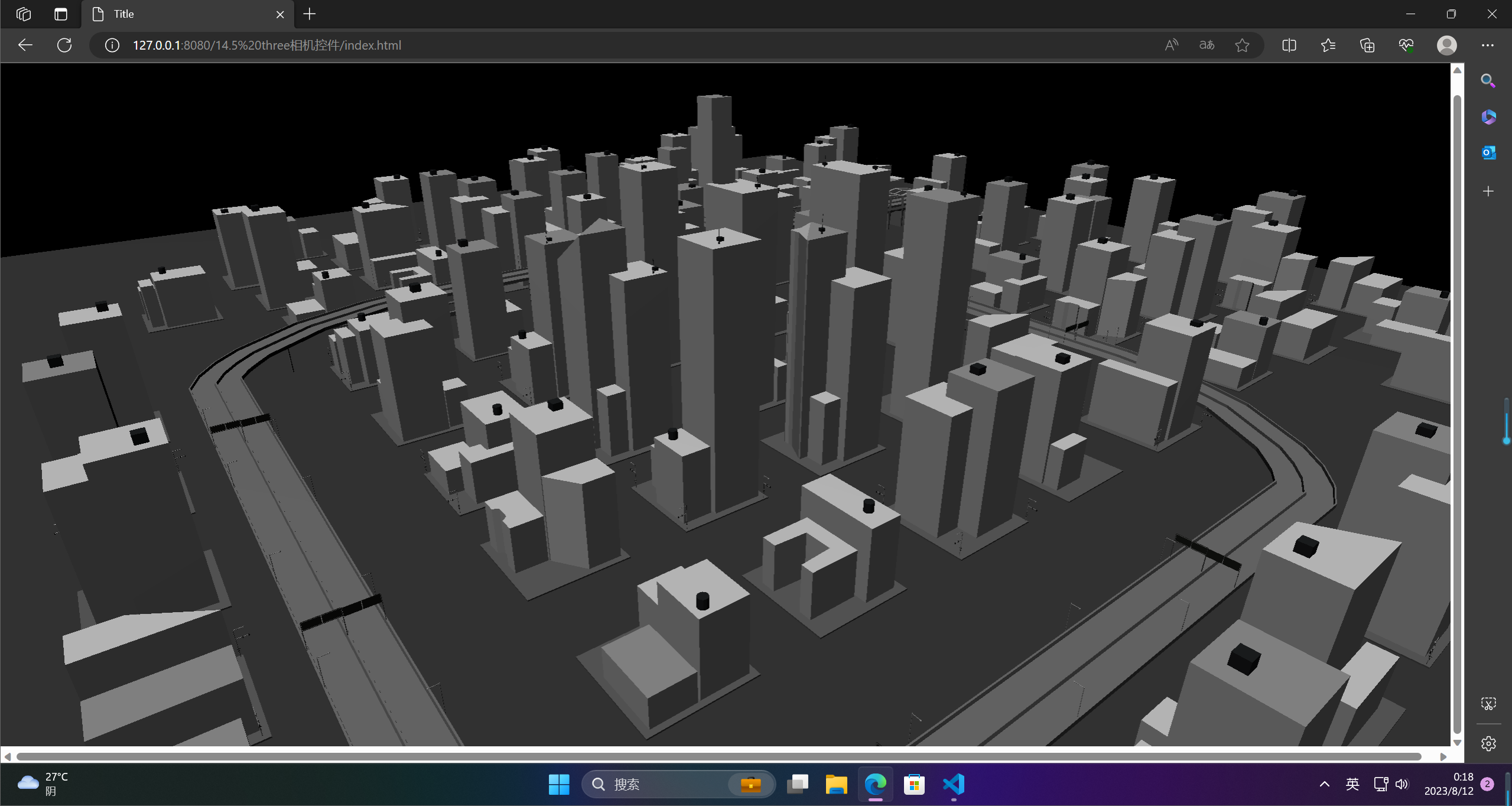The image size is (1512, 806).
Task: Open the user profile menu
Action: 1446,45
